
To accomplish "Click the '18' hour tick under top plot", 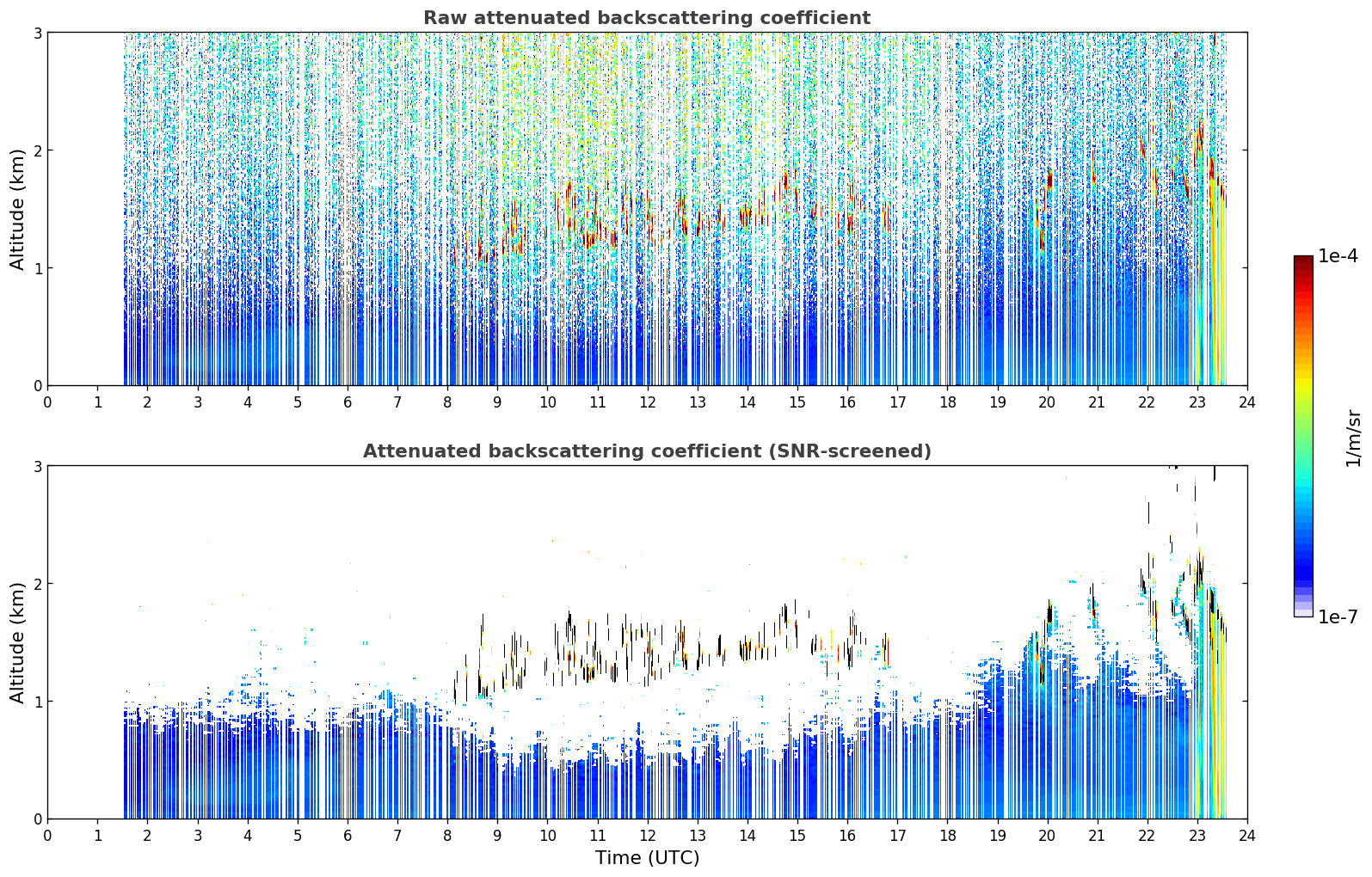I will click(x=947, y=402).
